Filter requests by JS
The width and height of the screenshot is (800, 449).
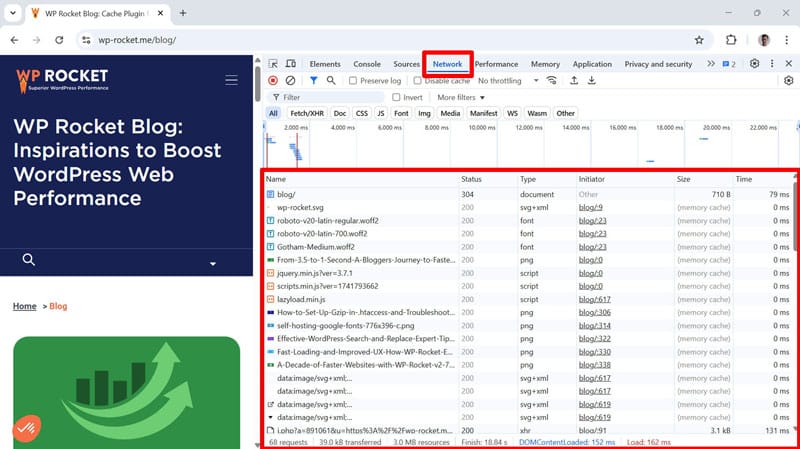381,113
